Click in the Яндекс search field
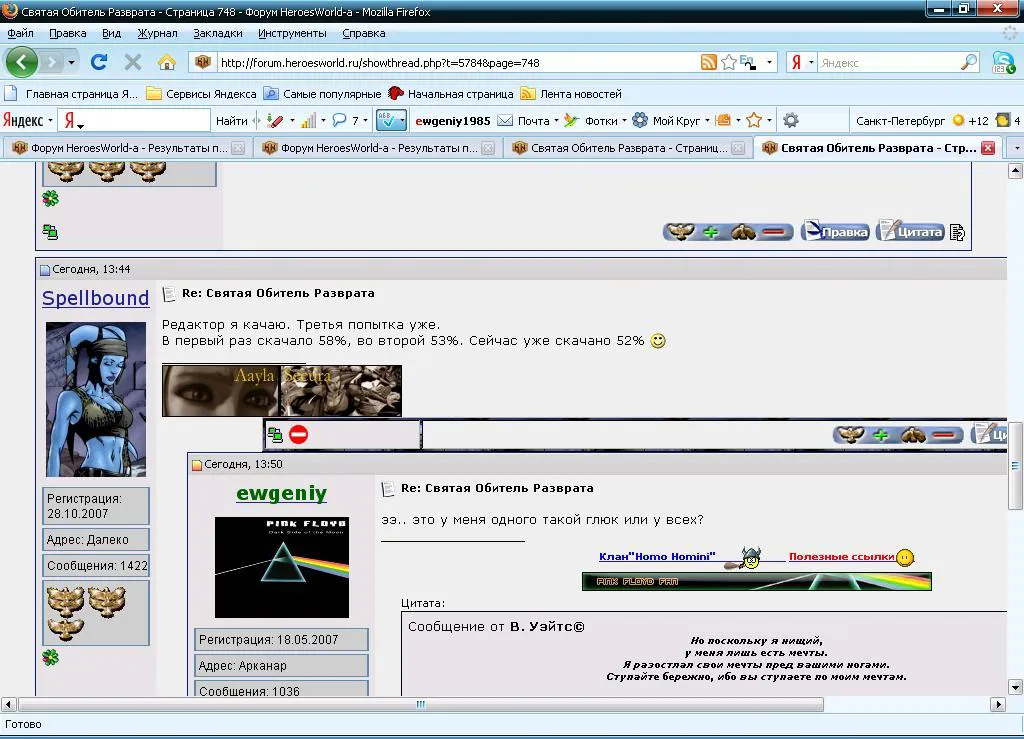This screenshot has height=739, width=1024. [x=888, y=63]
